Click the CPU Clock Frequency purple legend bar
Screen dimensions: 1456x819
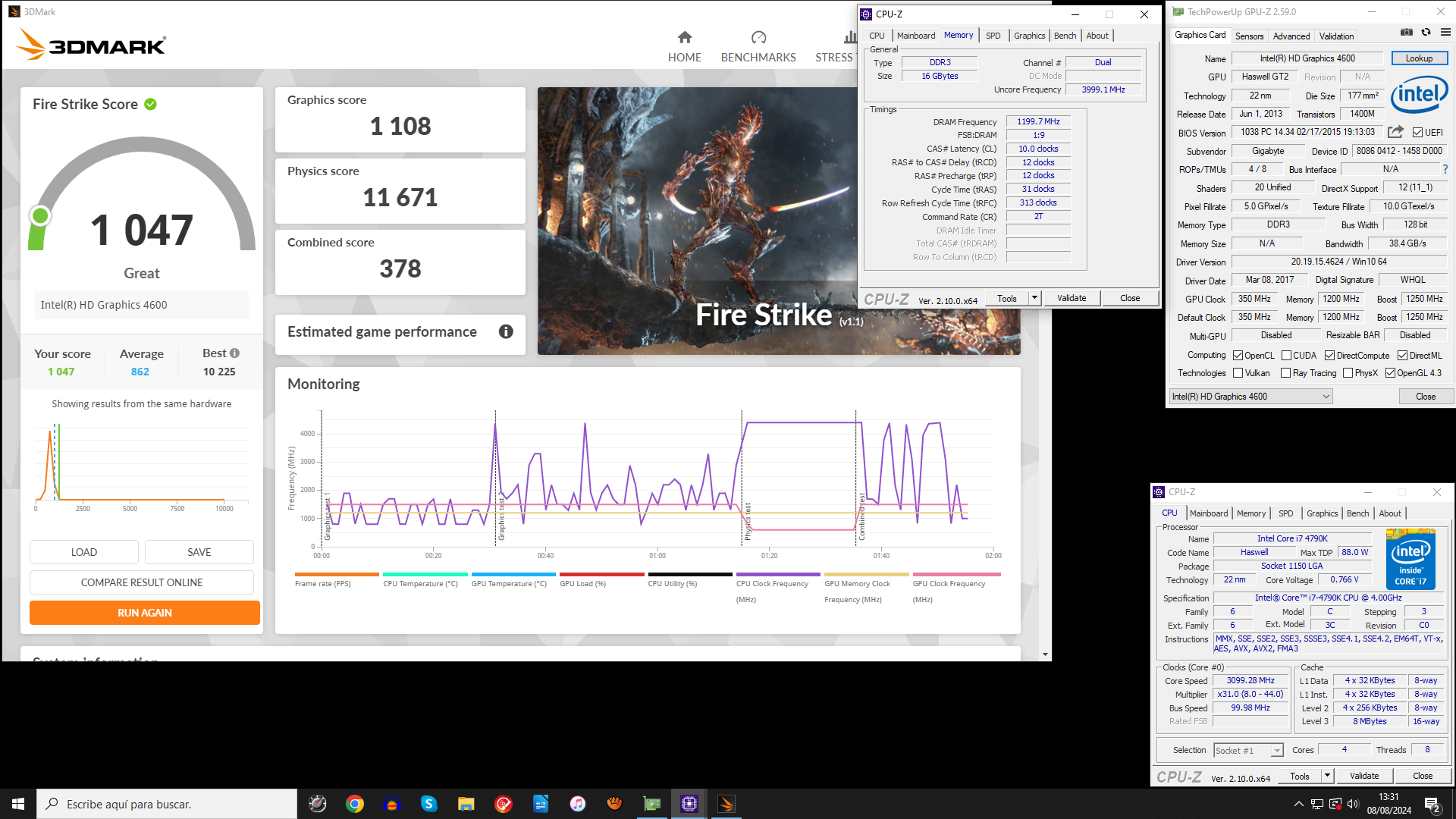(x=778, y=575)
